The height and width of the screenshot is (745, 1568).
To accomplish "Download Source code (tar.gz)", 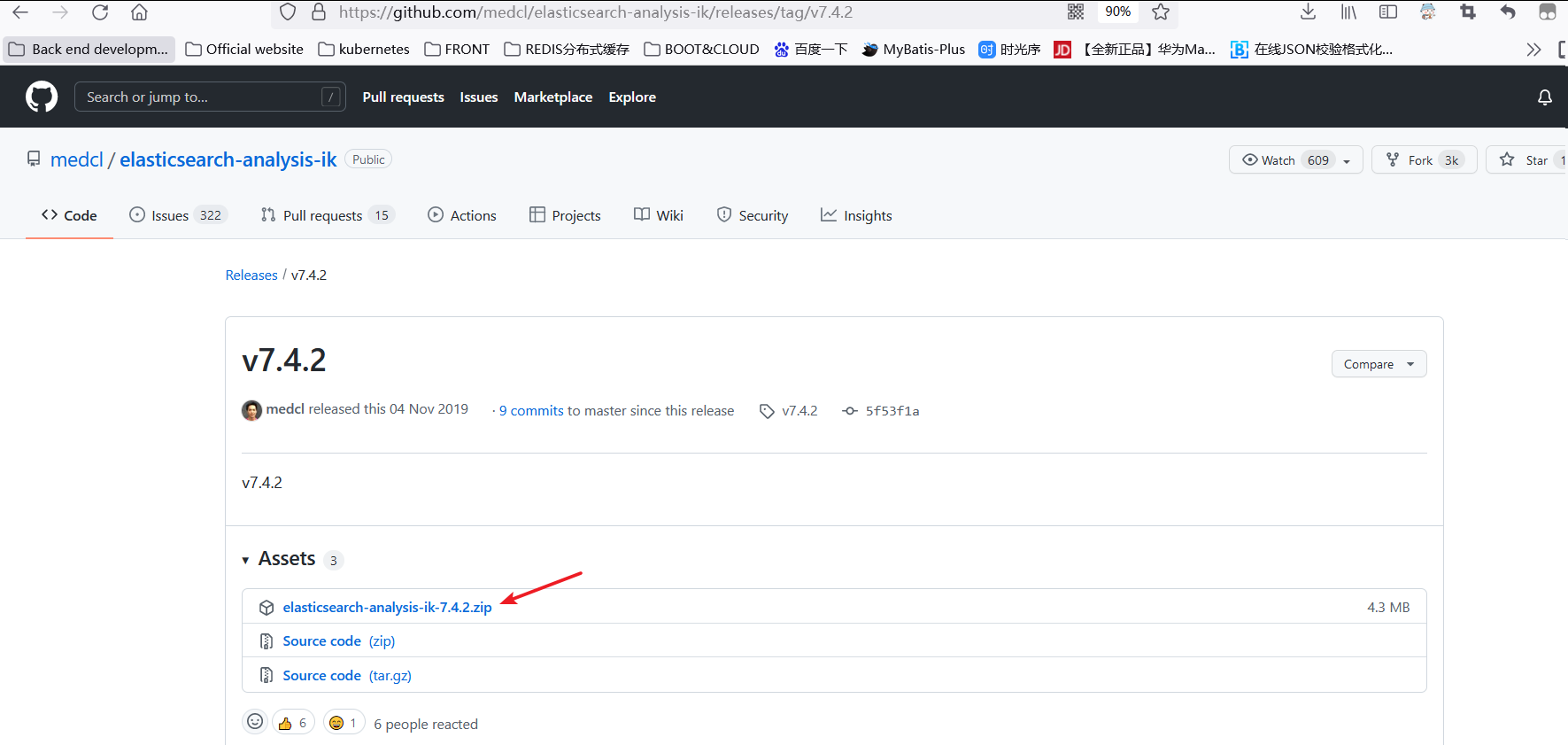I will point(347,676).
